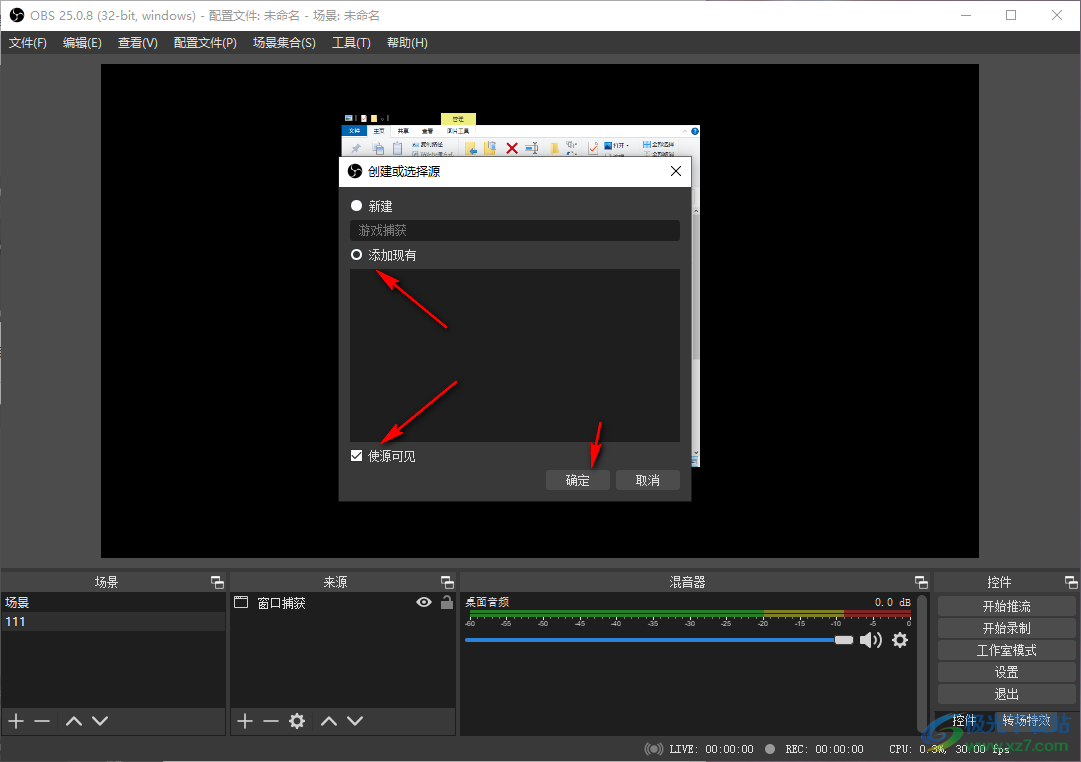
Task: Remove selected source with minus icon
Action: pos(271,721)
